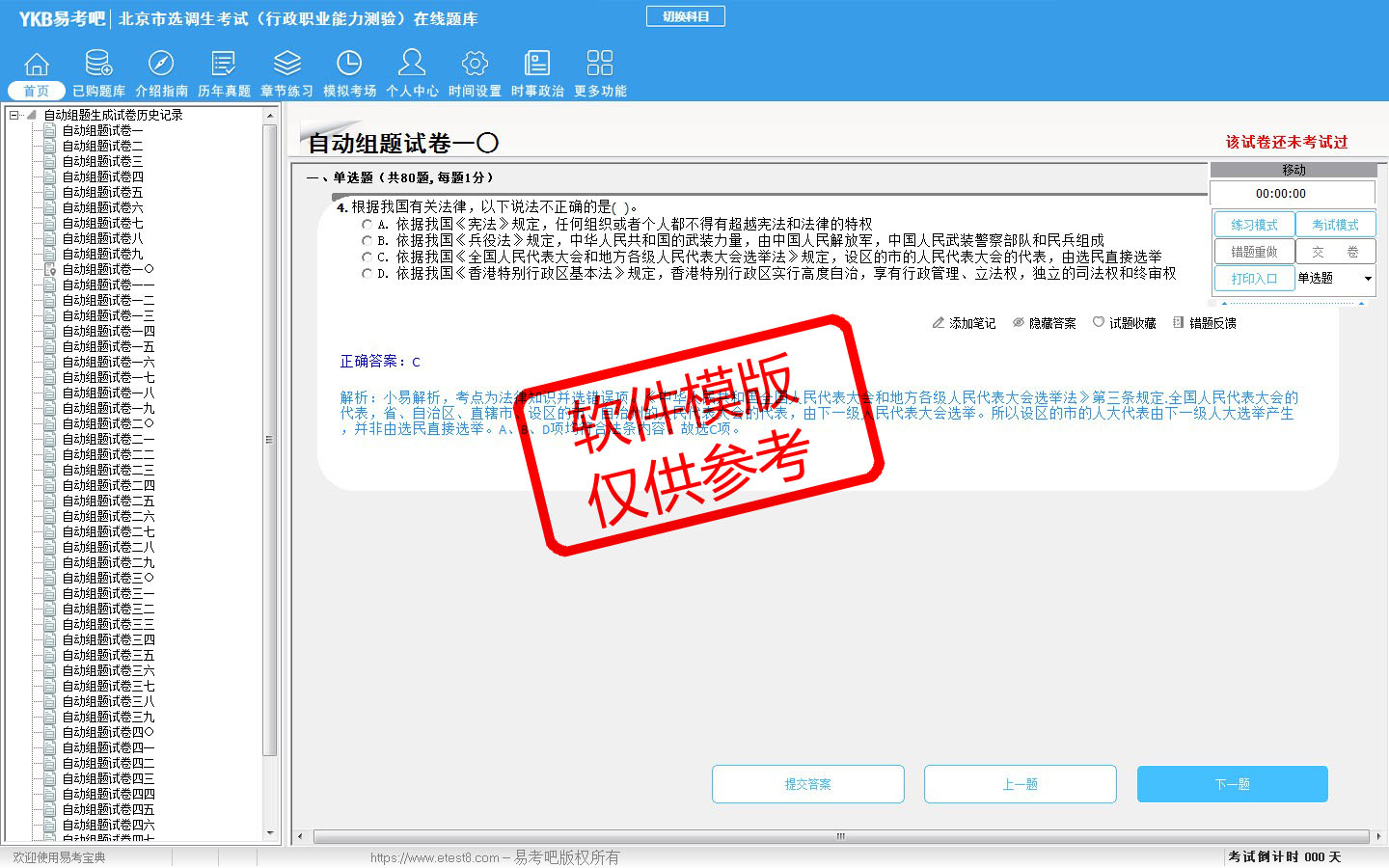The width and height of the screenshot is (1389, 868).
Task: Launch 模拟考场 clock icon
Action: [349, 65]
